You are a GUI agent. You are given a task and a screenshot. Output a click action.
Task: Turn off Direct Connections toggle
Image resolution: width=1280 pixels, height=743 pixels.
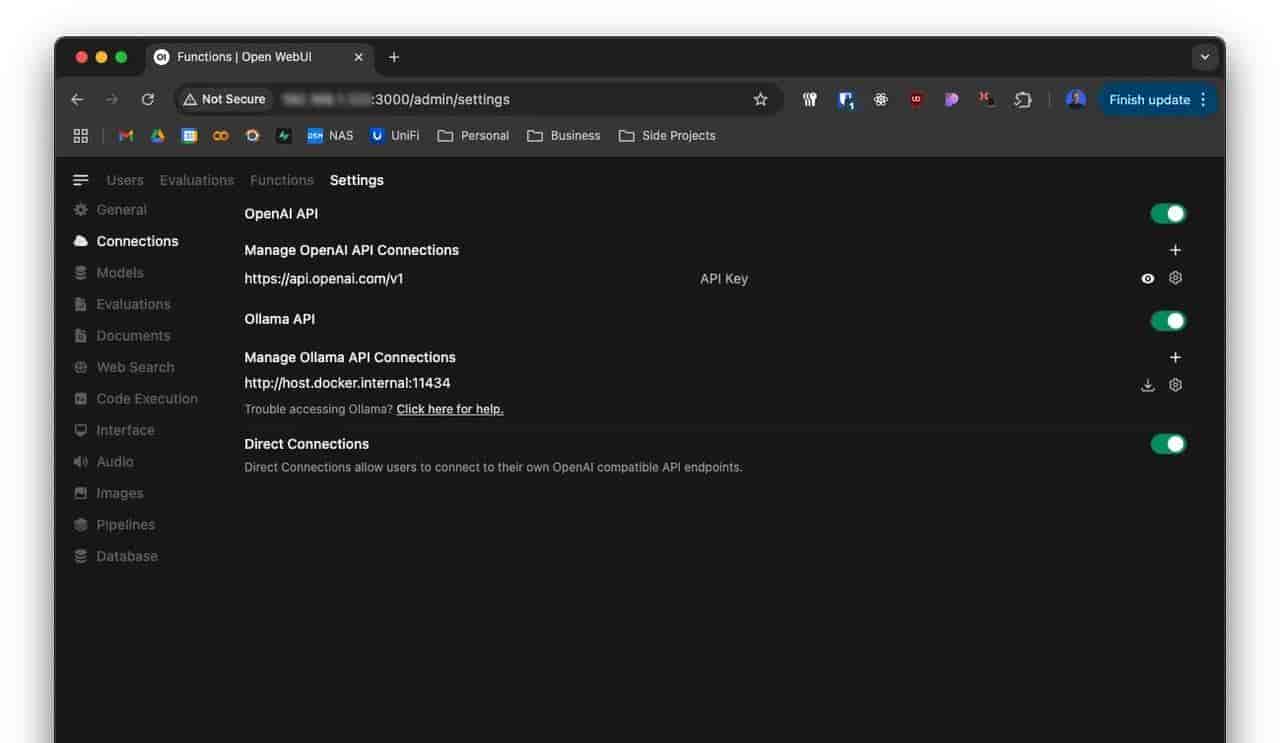[x=1168, y=444]
